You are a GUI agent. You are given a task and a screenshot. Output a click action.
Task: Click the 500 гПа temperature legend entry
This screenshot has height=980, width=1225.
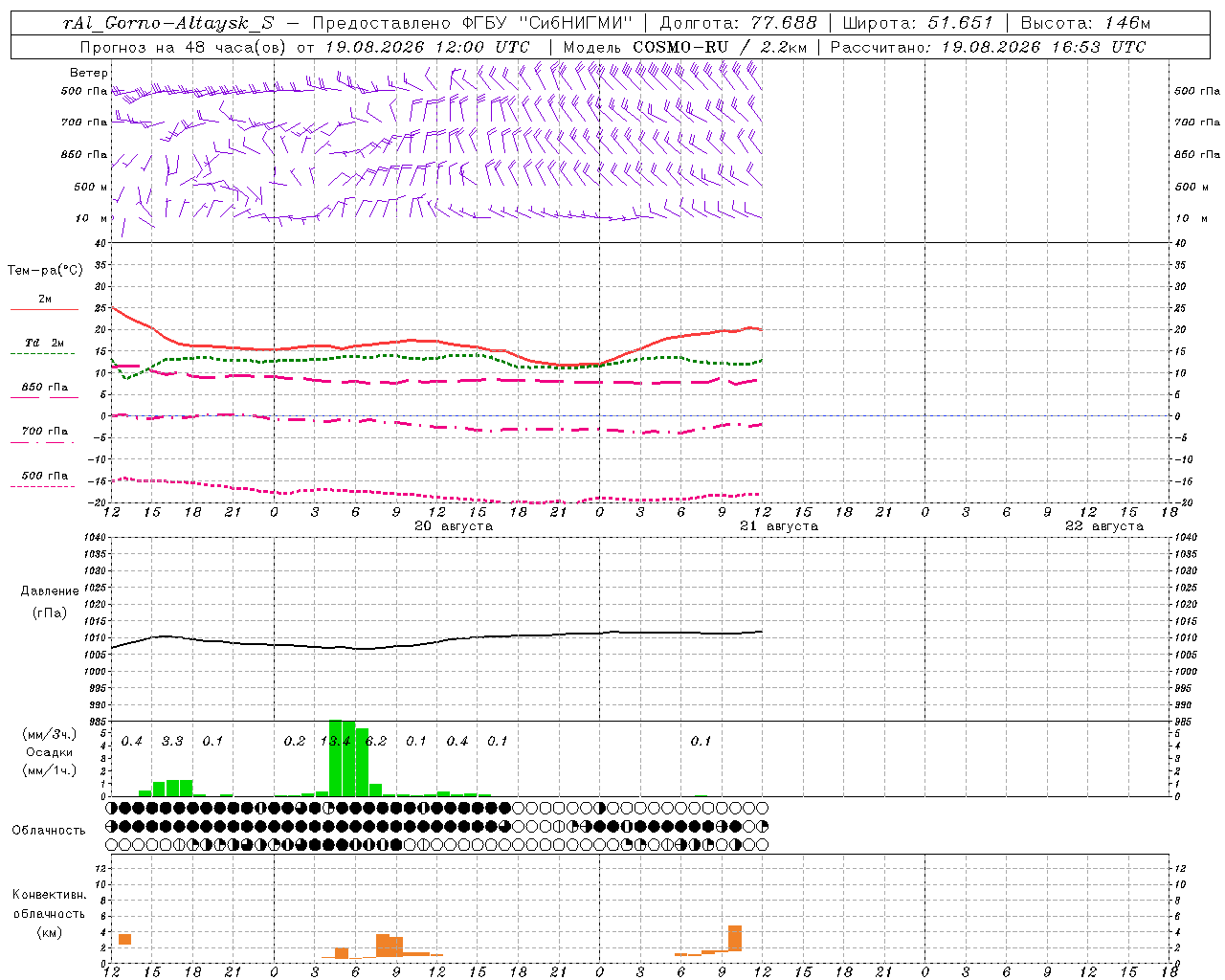[x=44, y=476]
